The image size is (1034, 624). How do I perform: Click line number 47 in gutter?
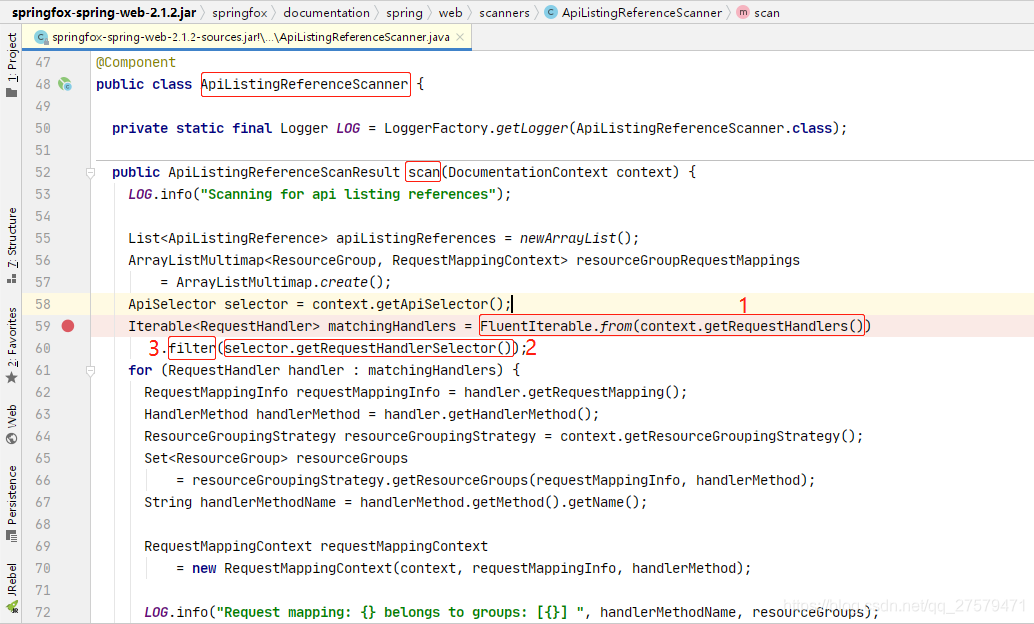click(x=43, y=62)
